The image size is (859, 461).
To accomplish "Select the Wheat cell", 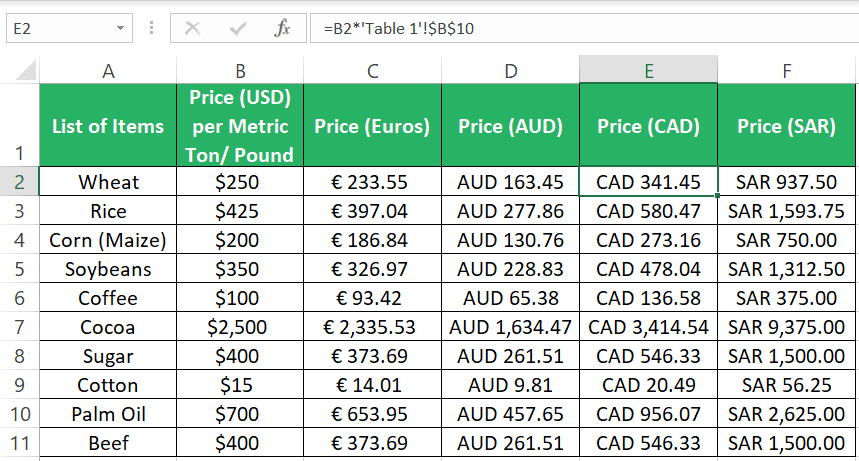I will 108,181.
